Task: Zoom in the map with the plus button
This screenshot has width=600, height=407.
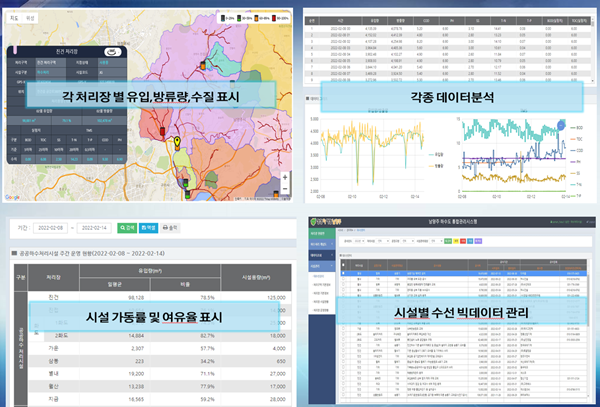Action: click(285, 177)
